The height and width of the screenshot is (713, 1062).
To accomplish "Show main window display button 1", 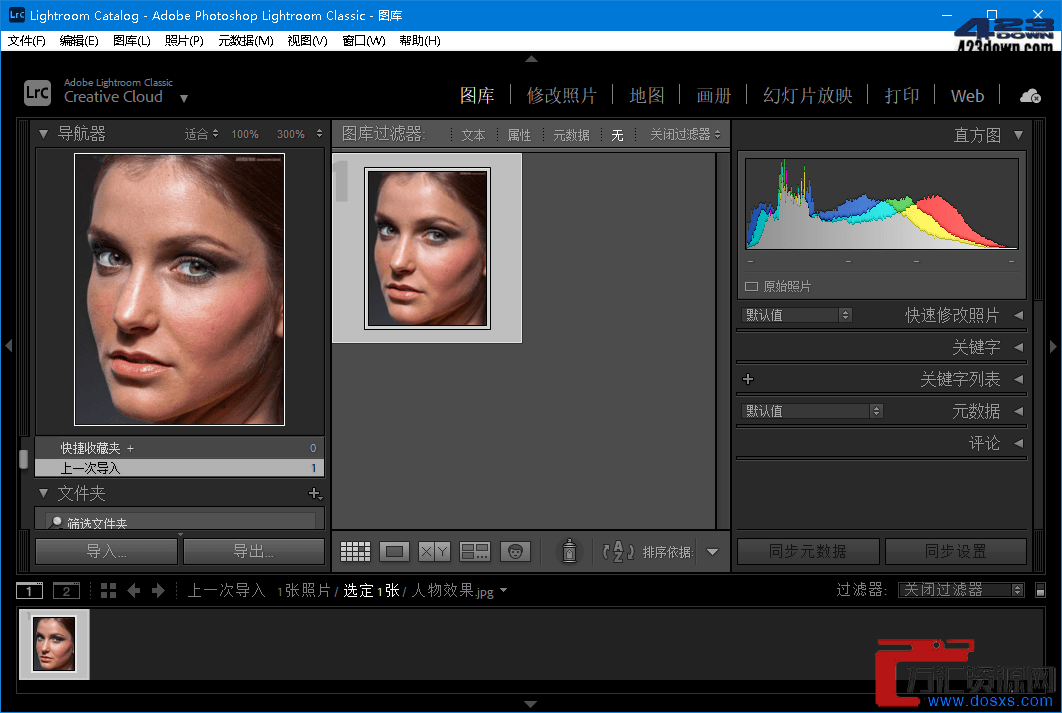I will point(29,590).
